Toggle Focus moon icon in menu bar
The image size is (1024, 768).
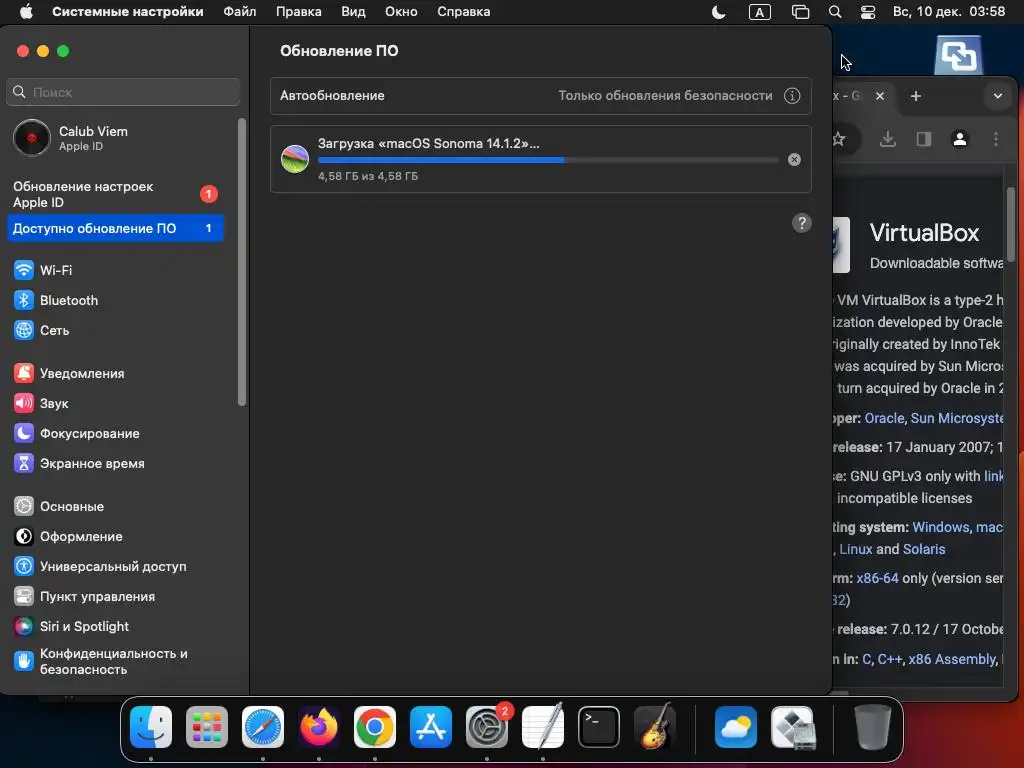point(718,12)
